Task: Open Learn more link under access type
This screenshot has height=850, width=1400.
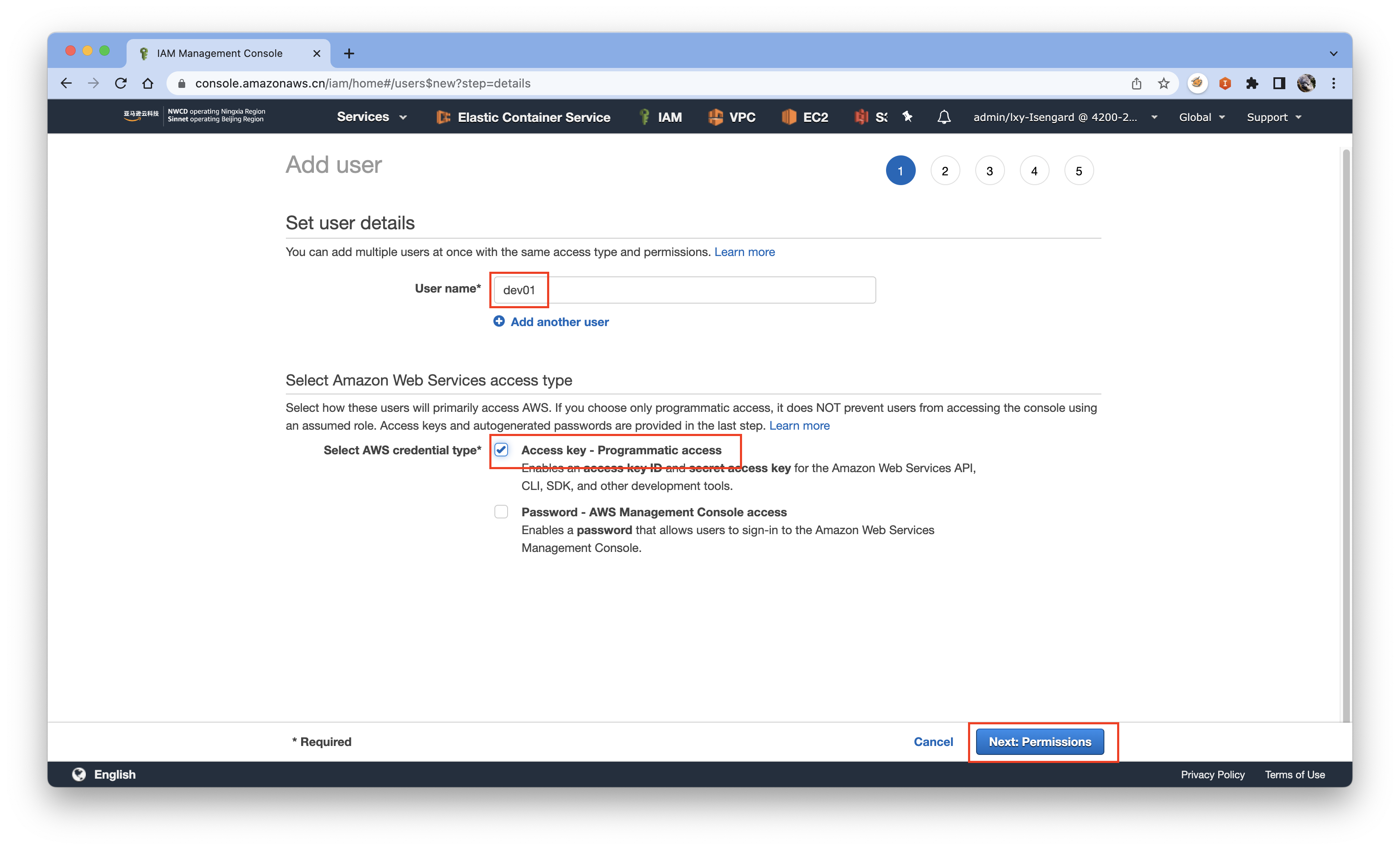Action: tap(799, 425)
